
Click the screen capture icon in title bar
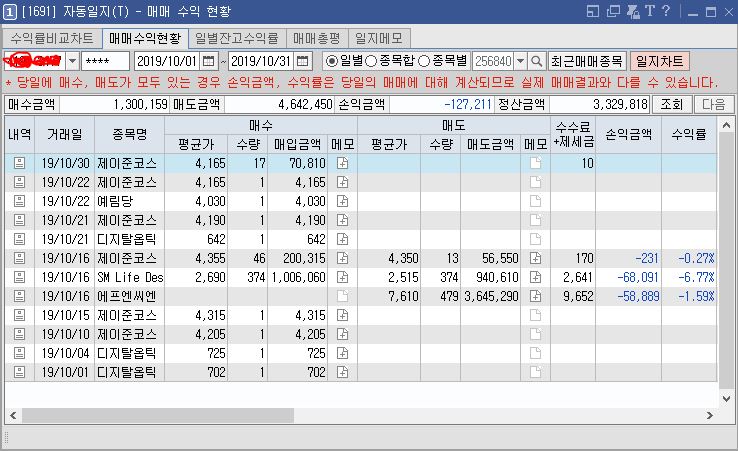coord(633,11)
